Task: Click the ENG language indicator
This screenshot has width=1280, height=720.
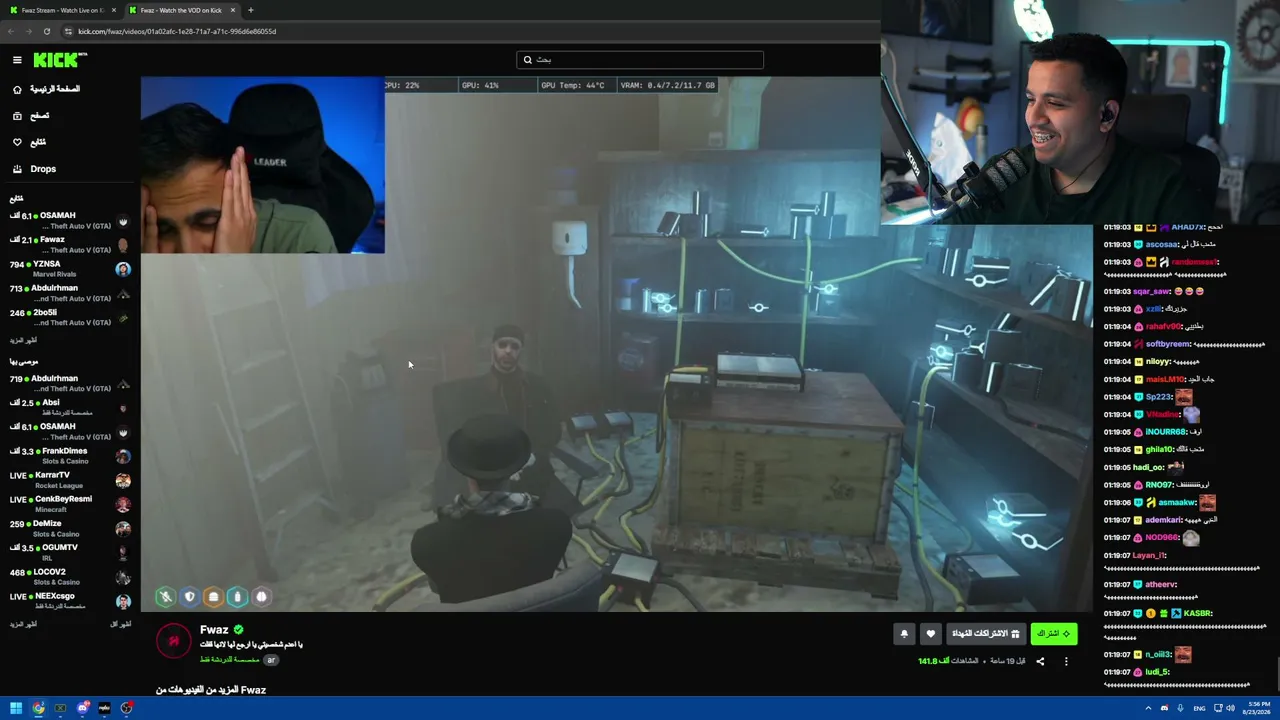Action: point(1199,708)
